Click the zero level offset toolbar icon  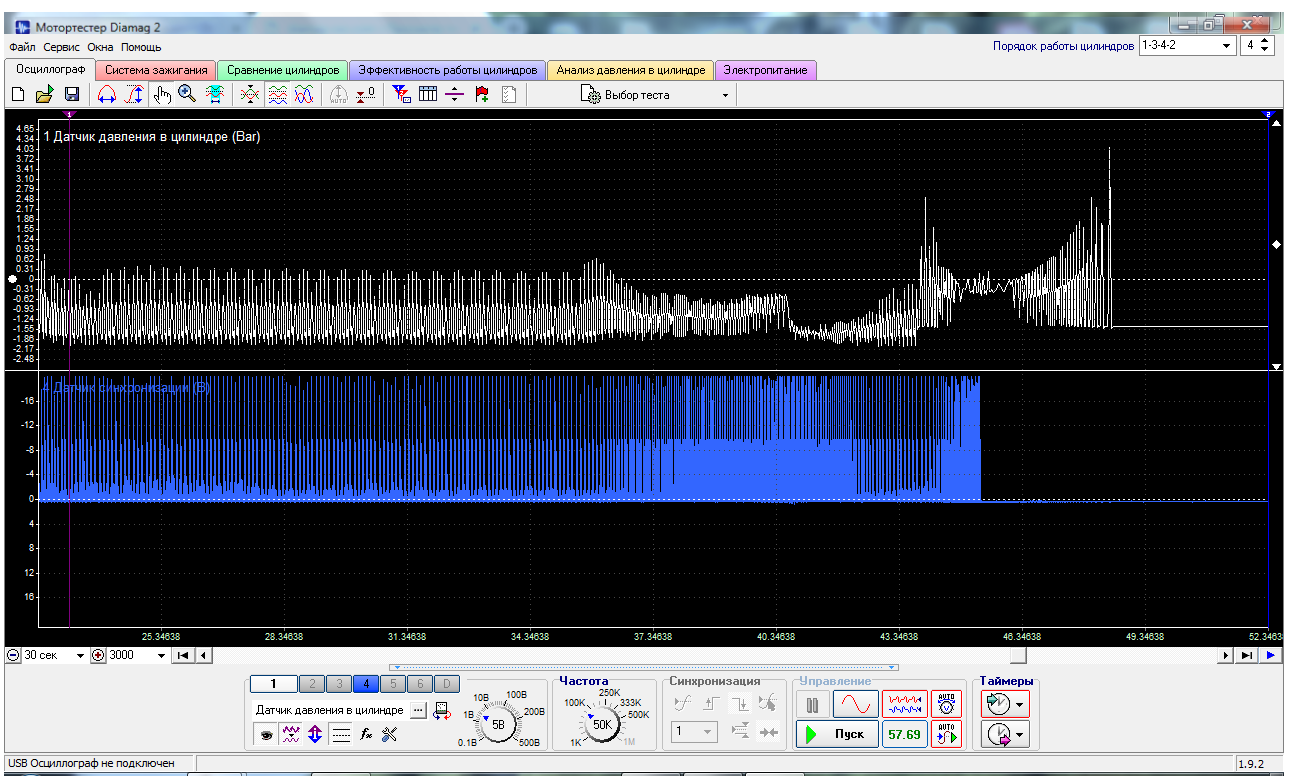[366, 94]
